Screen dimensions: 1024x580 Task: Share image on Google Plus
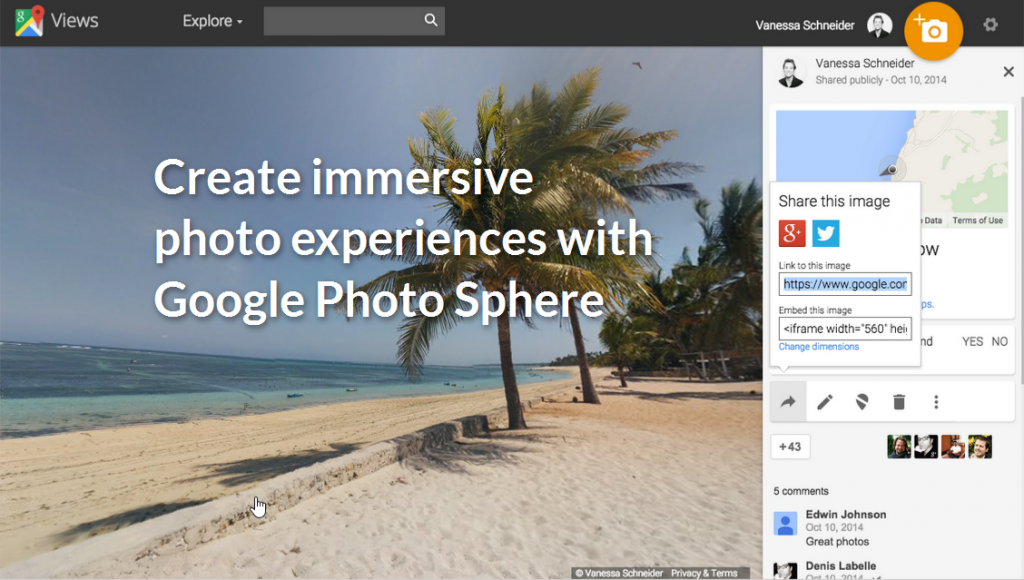tap(792, 233)
